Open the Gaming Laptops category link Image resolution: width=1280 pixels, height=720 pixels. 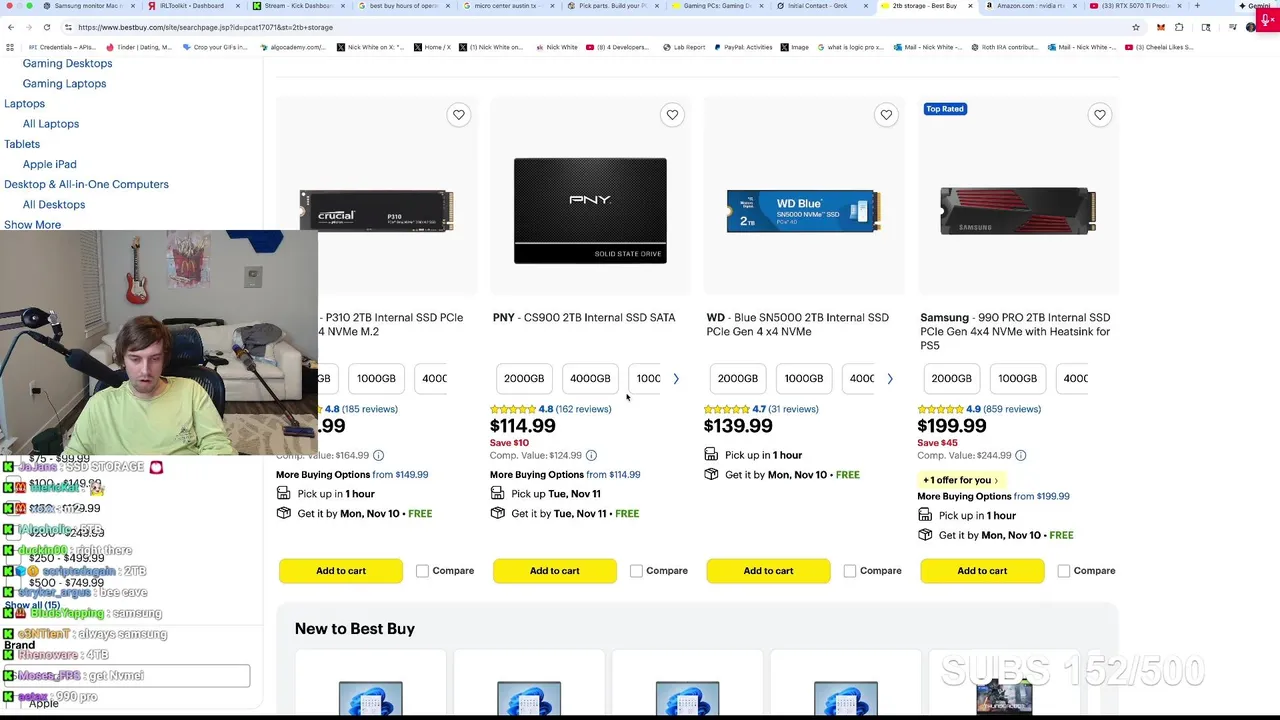pyautogui.click(x=64, y=84)
